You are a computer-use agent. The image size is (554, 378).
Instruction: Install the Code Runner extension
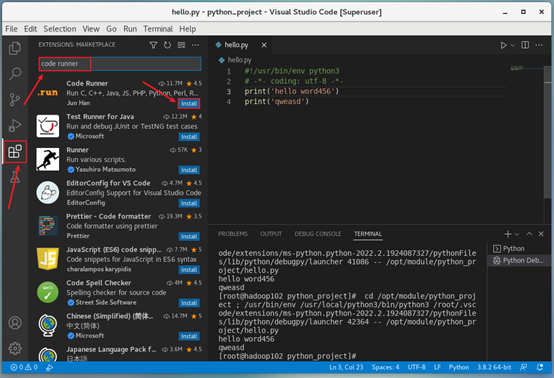tap(189, 104)
